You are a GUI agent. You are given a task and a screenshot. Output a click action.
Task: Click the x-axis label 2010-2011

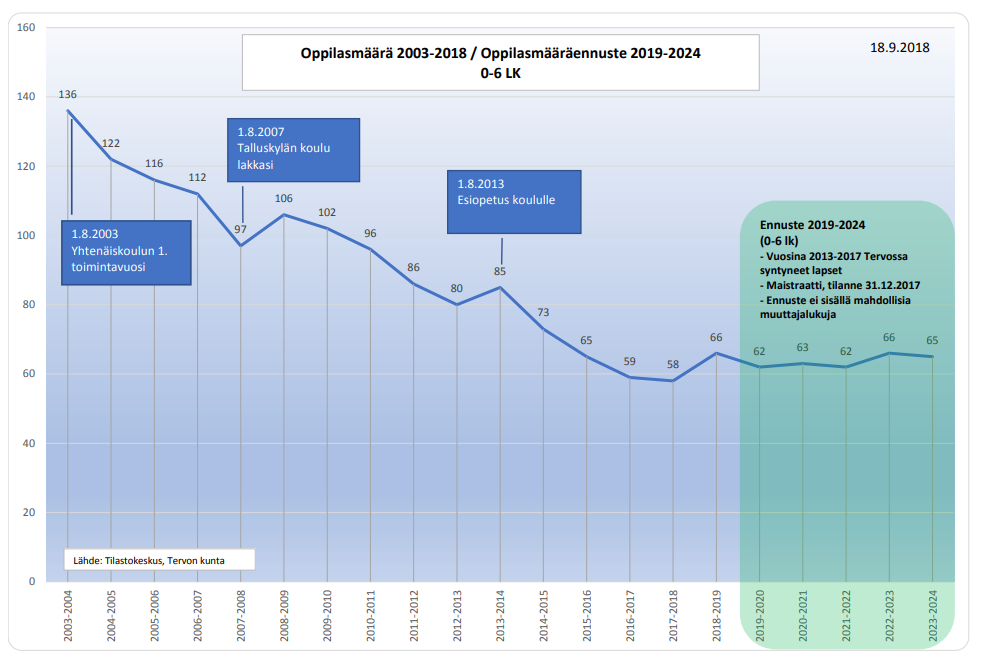[x=370, y=615]
